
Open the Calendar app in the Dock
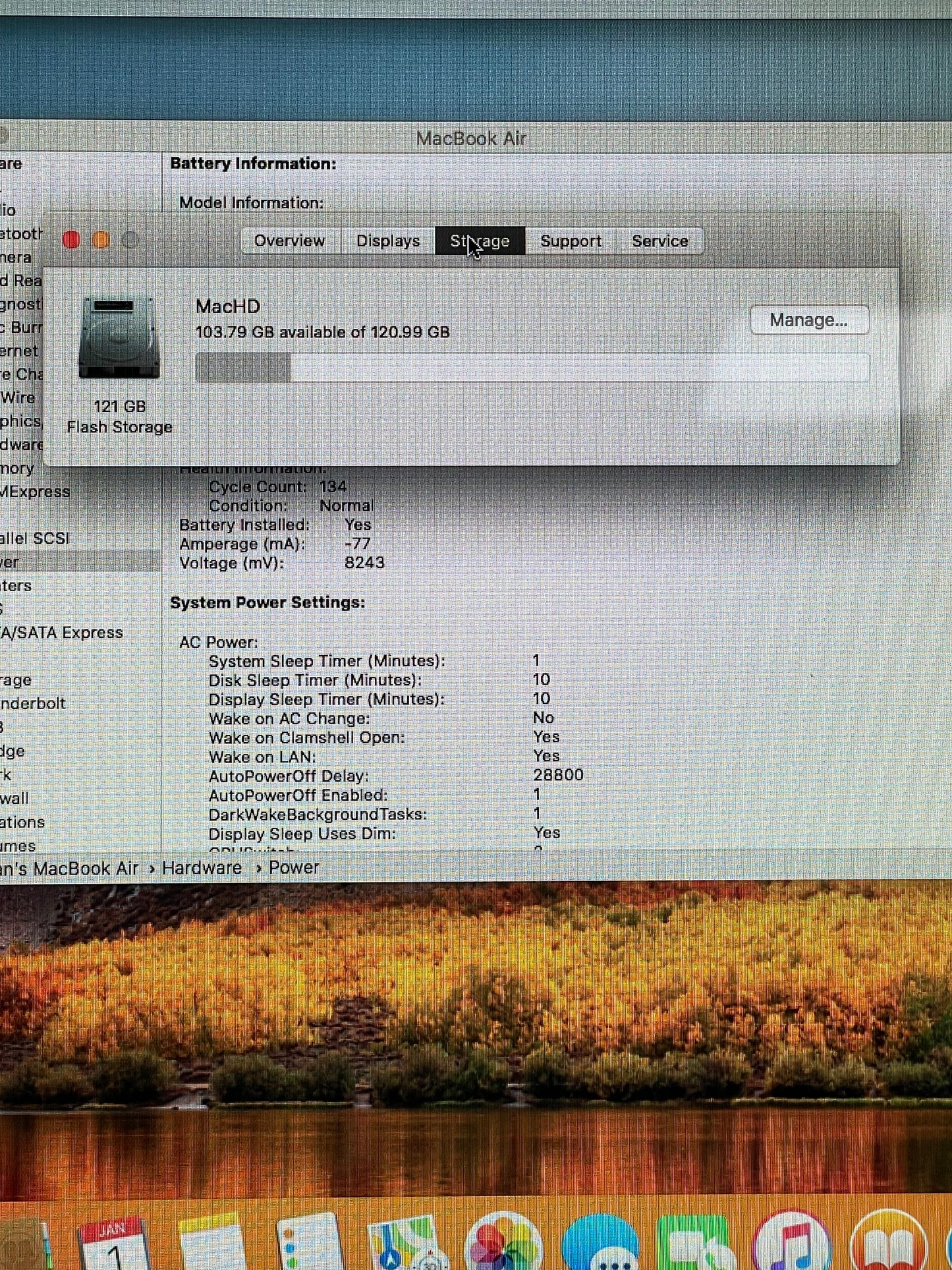[x=113, y=1242]
